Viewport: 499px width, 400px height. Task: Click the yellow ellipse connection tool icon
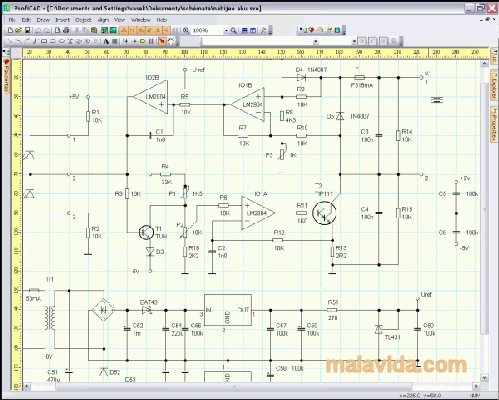142,41
